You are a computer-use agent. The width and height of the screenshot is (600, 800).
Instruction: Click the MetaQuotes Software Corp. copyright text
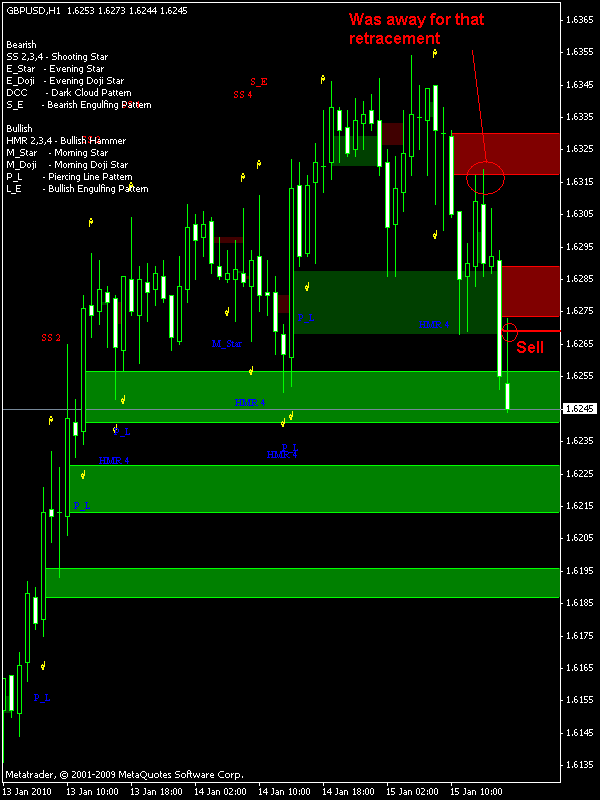(x=124, y=774)
